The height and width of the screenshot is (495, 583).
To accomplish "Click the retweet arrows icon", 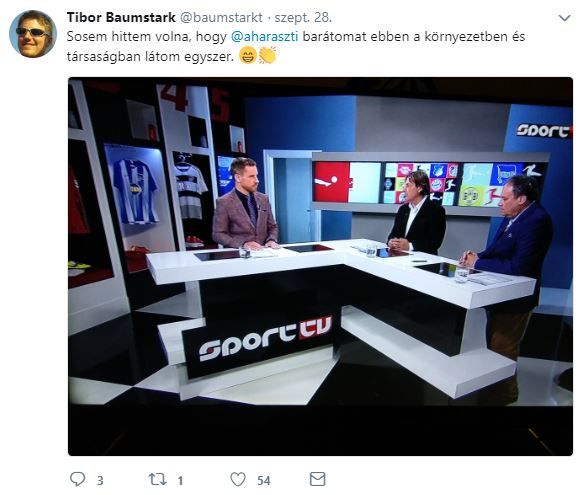I will pos(158,479).
